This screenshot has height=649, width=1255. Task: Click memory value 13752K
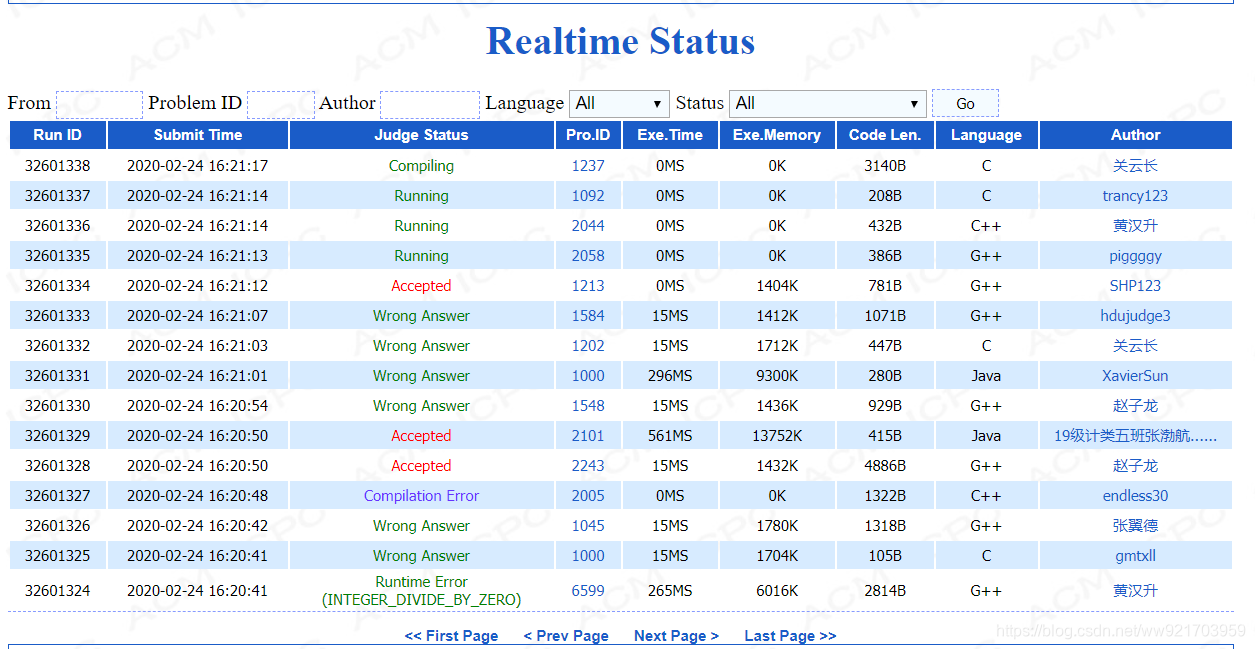(777, 436)
